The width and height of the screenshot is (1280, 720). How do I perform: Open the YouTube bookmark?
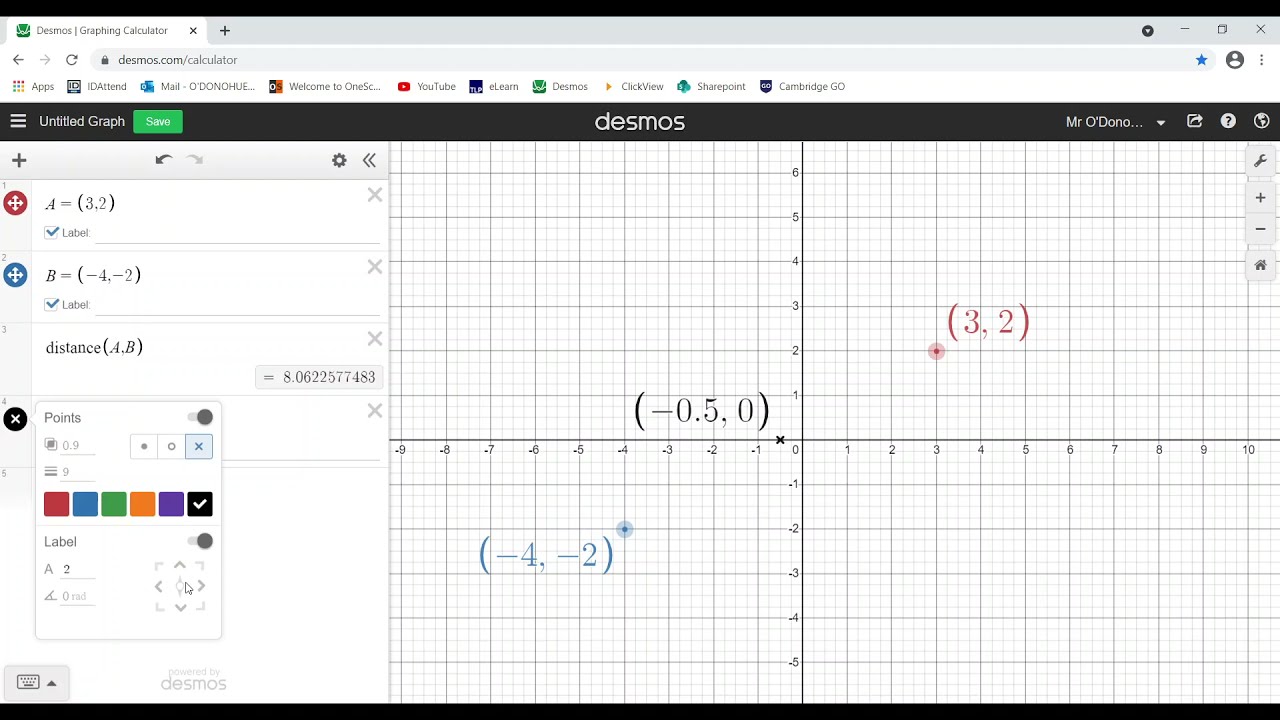[426, 86]
